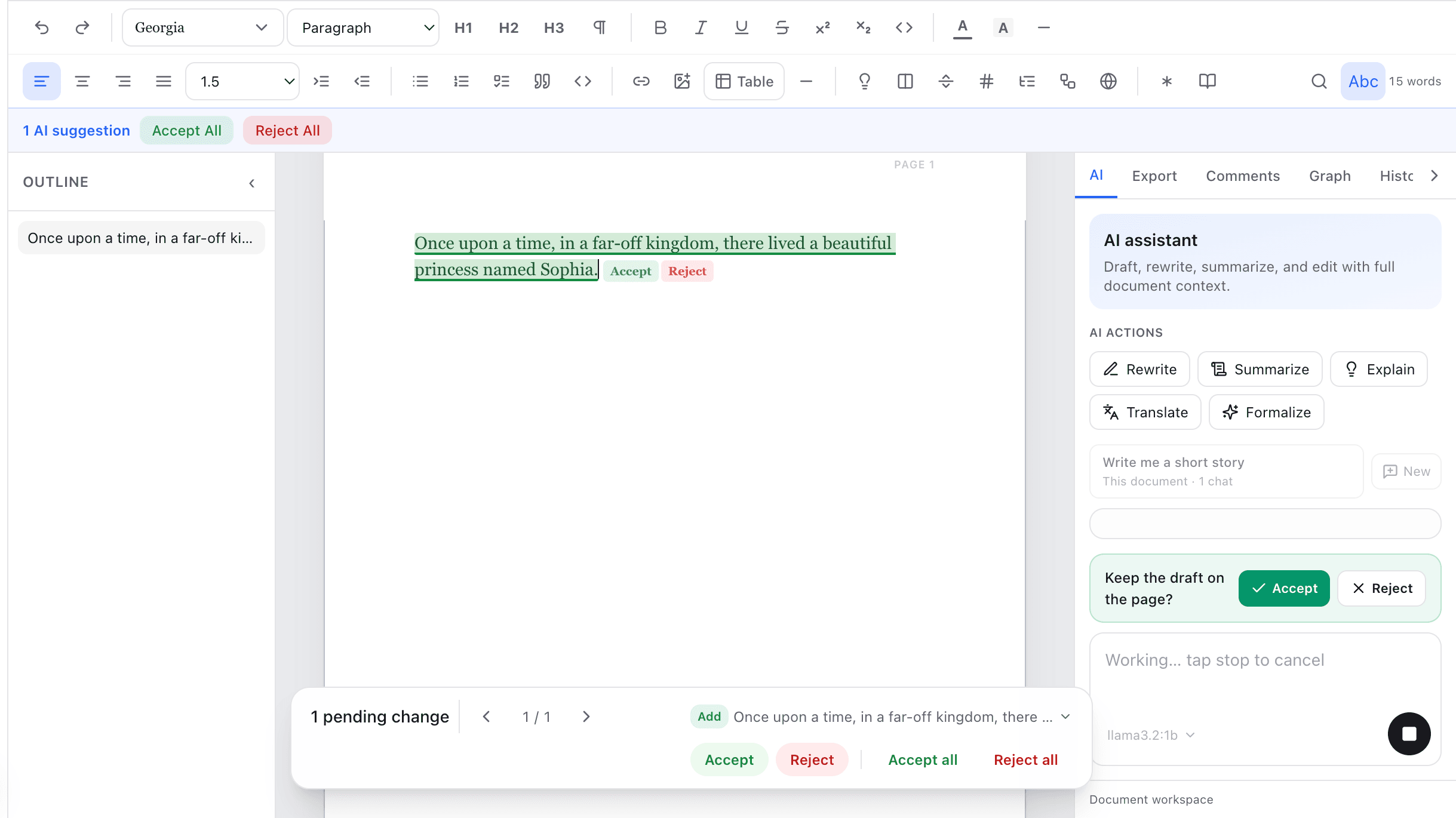Open the Paragraph style dropdown

tap(363, 27)
